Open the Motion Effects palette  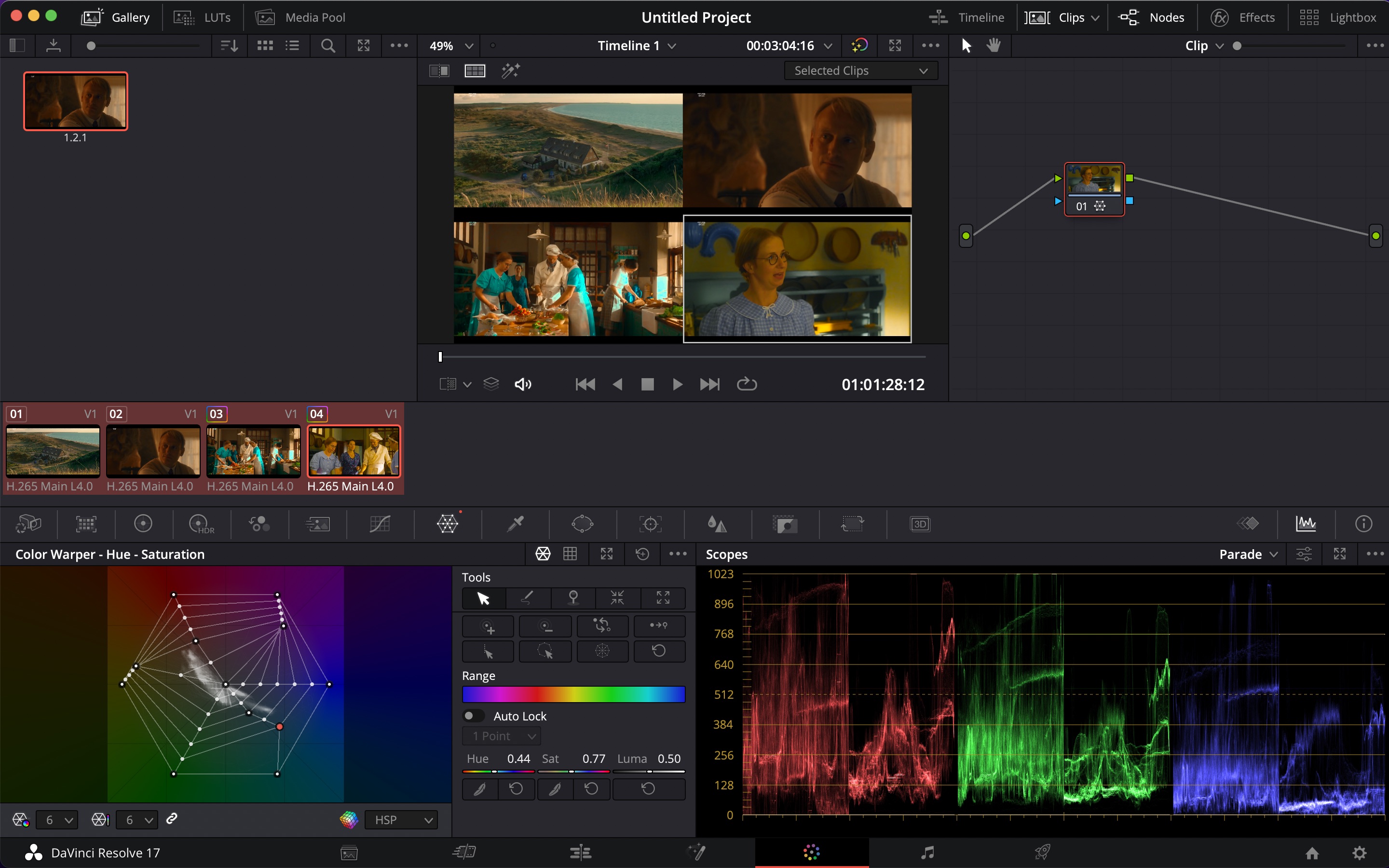(x=317, y=524)
